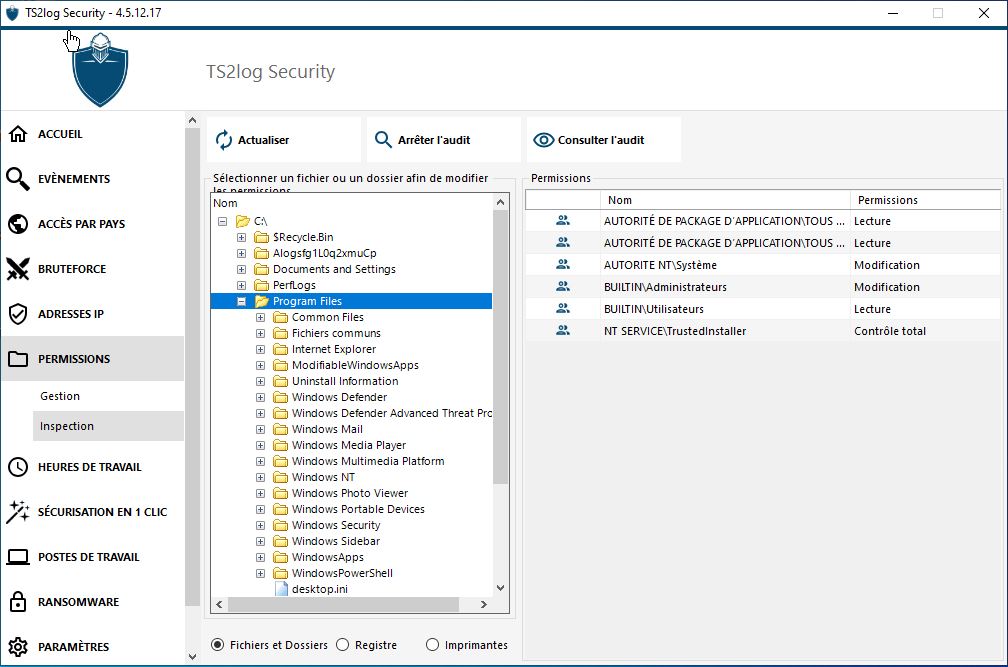Viewport: 1008px width, 667px height.
Task: Click the padlock RANSOMWARE icon
Action: click(18, 601)
